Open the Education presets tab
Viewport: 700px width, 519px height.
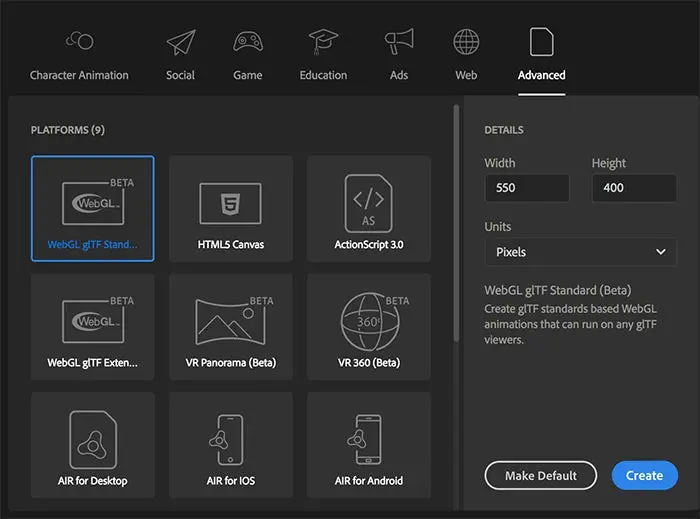click(x=323, y=55)
